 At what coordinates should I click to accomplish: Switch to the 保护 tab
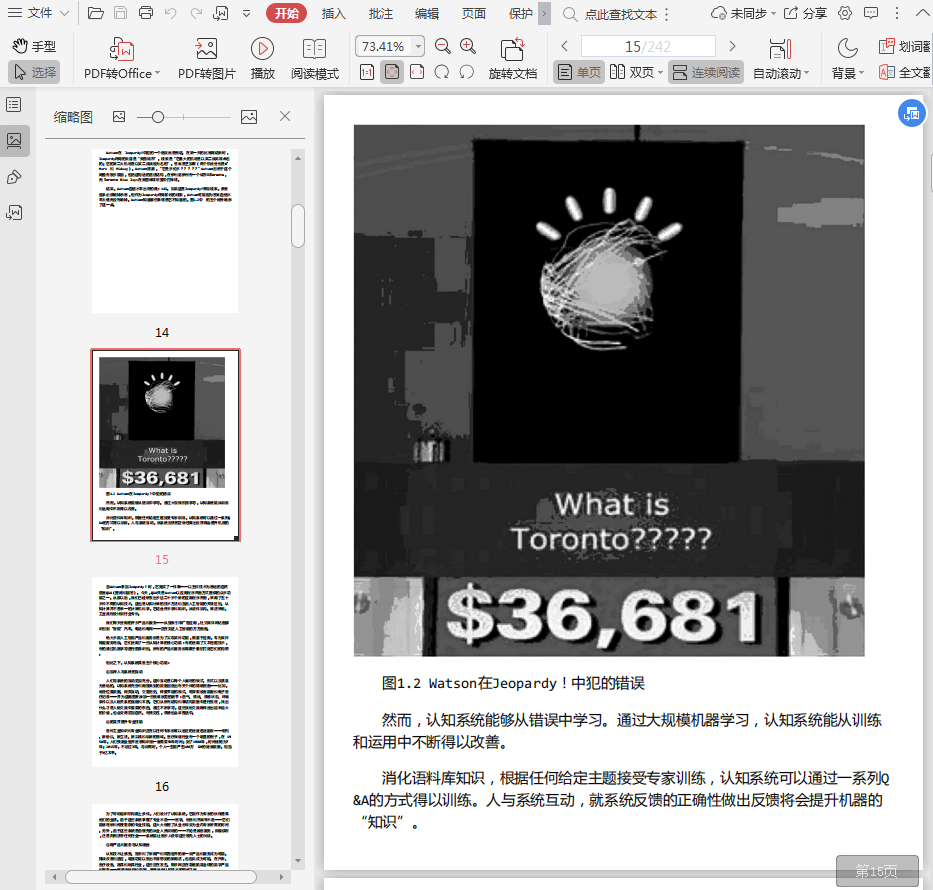point(520,13)
